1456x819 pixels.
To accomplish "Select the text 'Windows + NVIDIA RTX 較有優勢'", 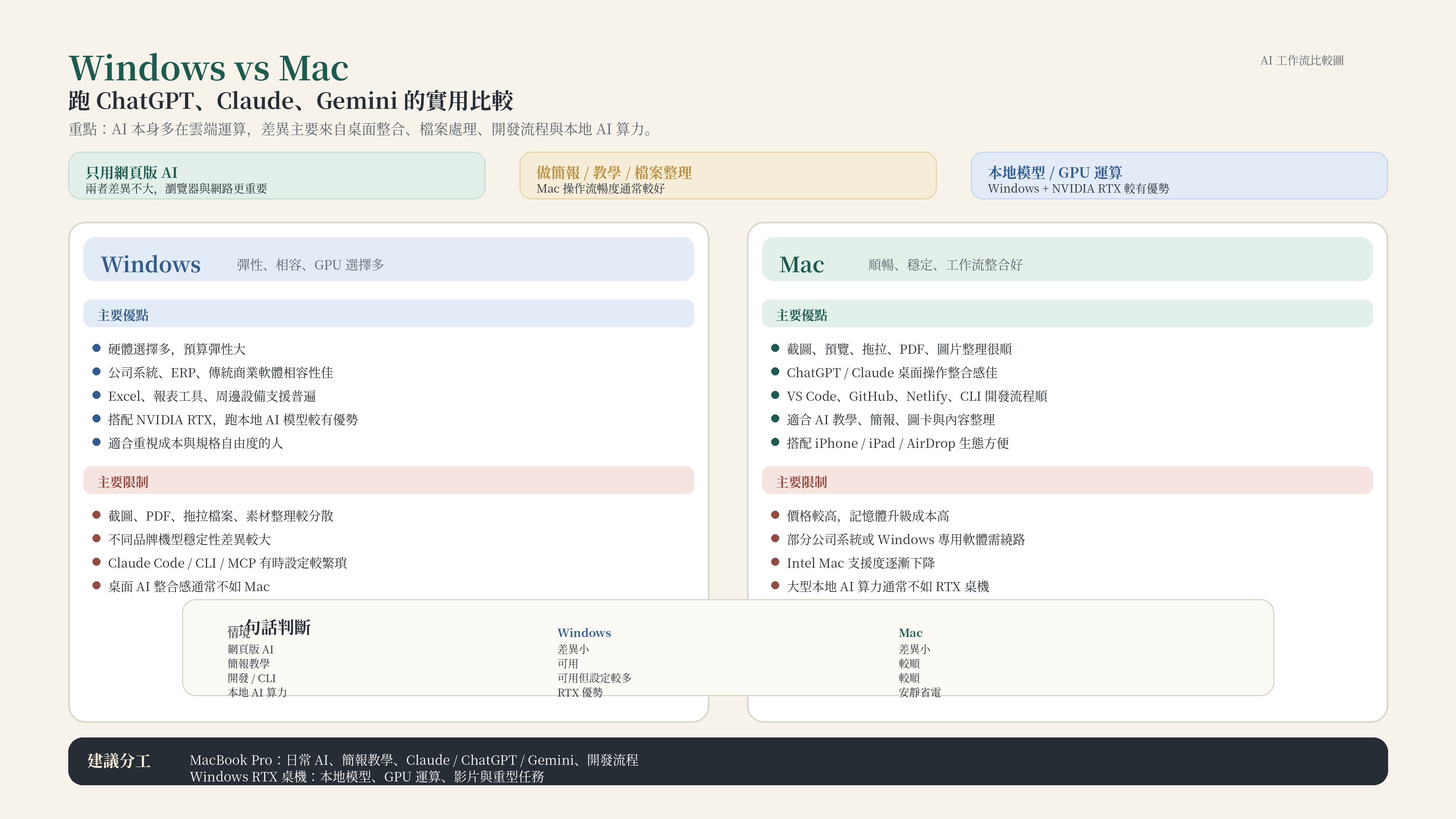I will coord(1078,188).
